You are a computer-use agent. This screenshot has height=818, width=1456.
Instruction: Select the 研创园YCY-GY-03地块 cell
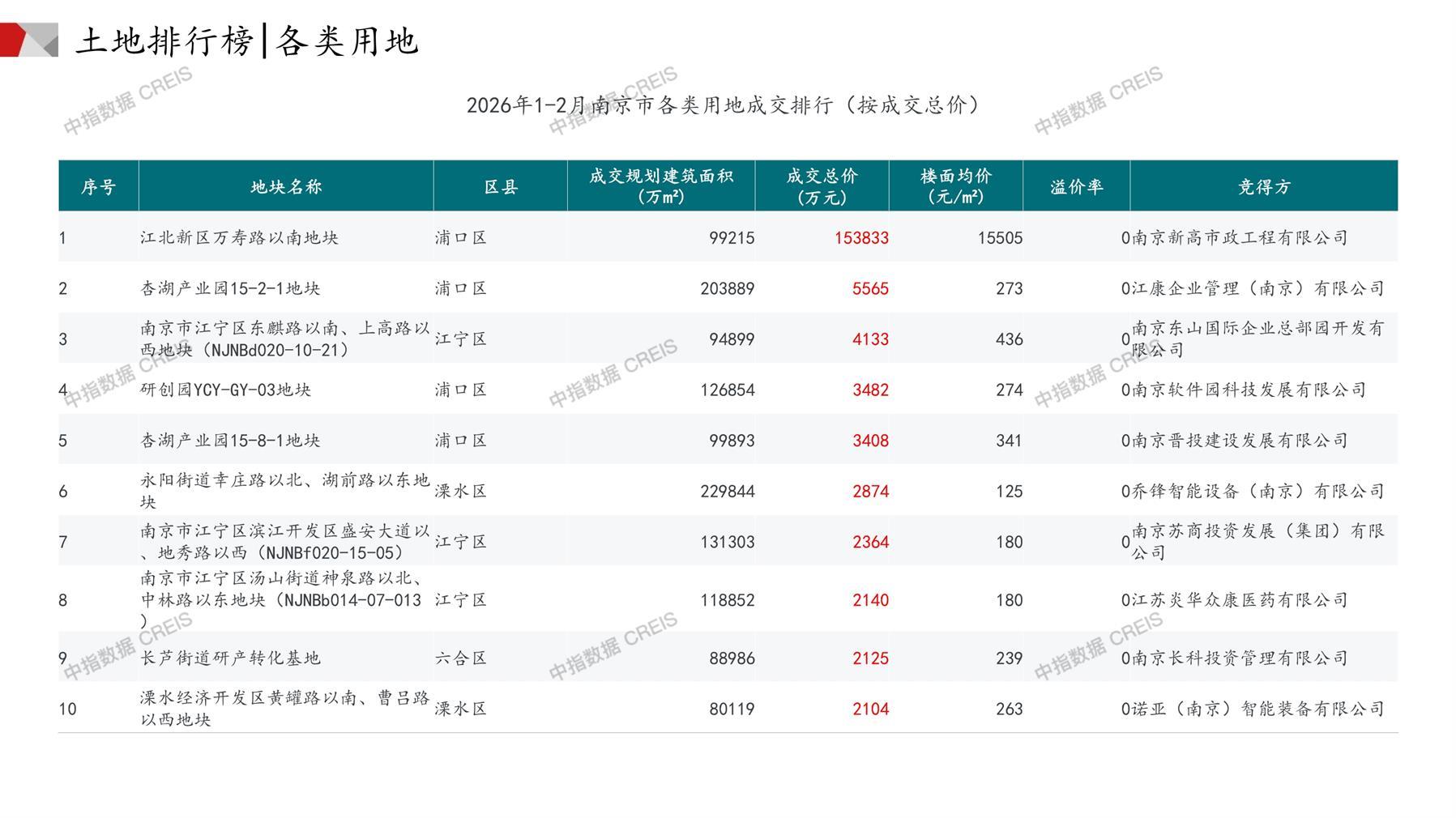[226, 390]
